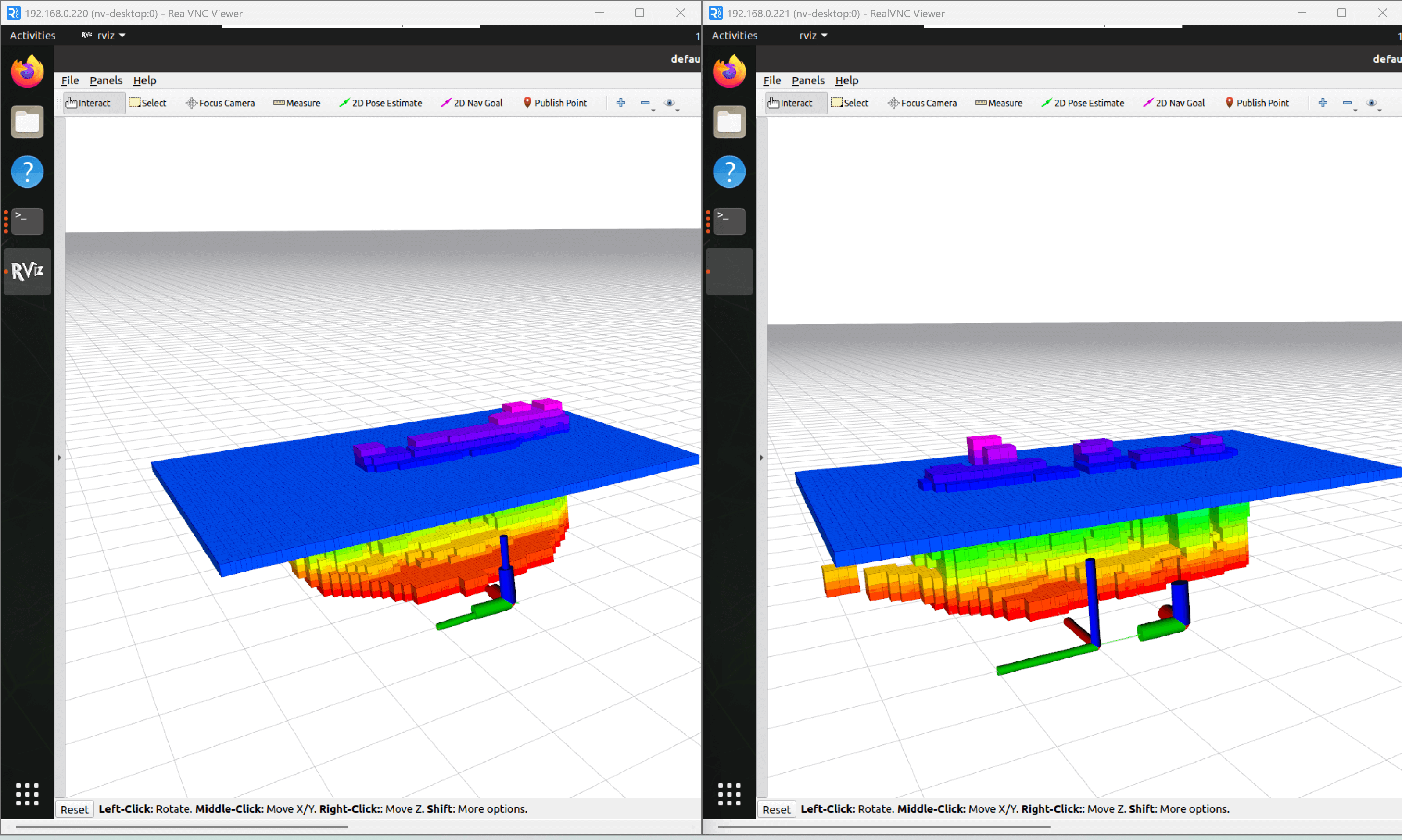Screen dimensions: 1402x840
Task: Choose the Select tool in right viewer
Action: click(850, 103)
